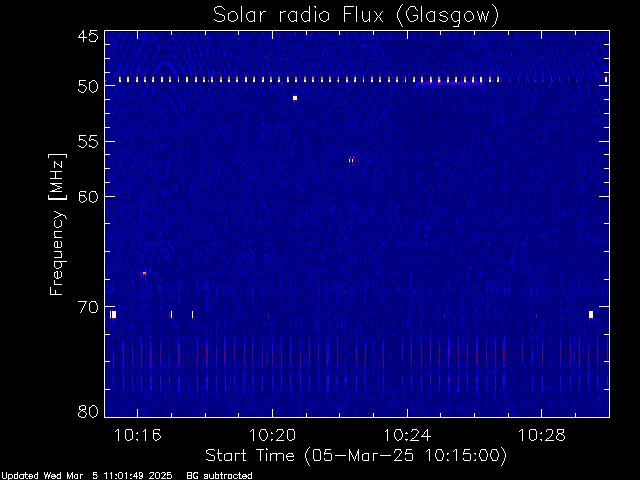Click the '80' frequency tick label
The image size is (640, 480).
(x=88, y=411)
